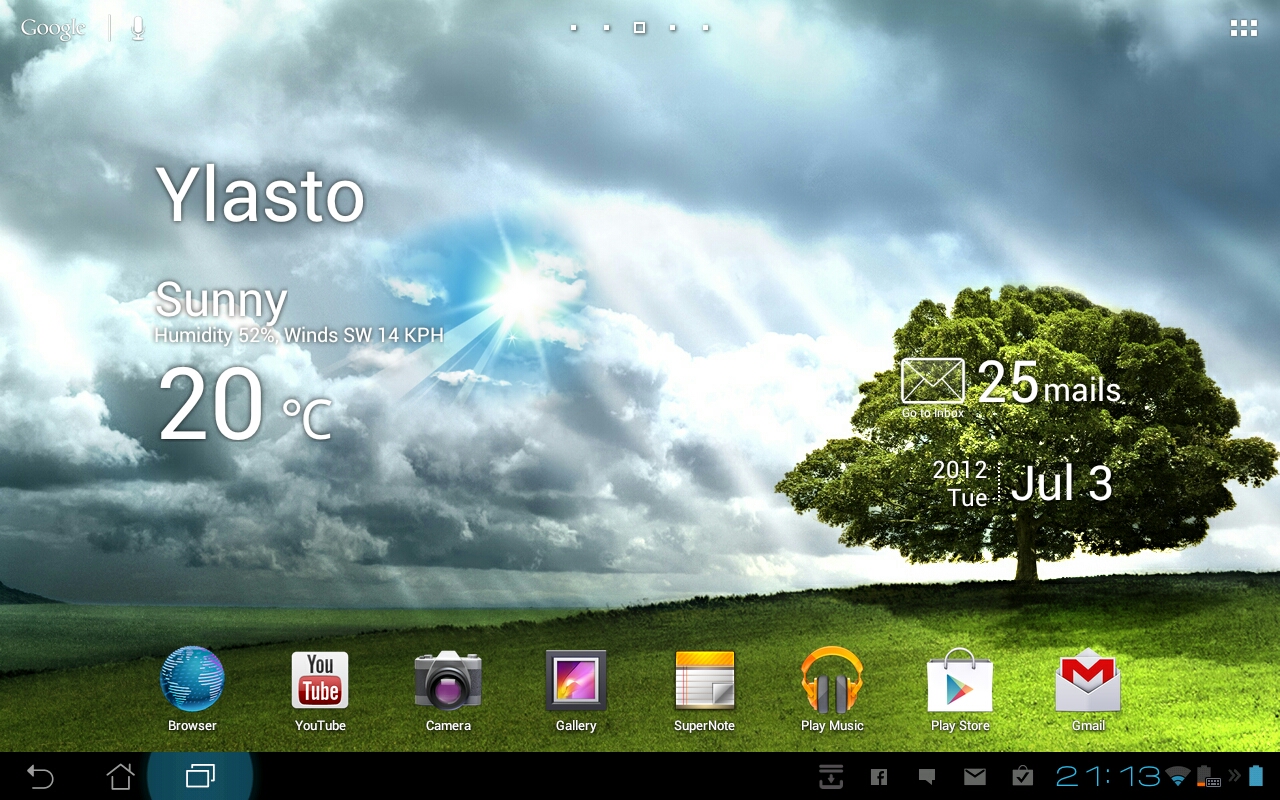The image size is (1280, 800).
Task: Open the chat message notification icon
Action: [927, 777]
